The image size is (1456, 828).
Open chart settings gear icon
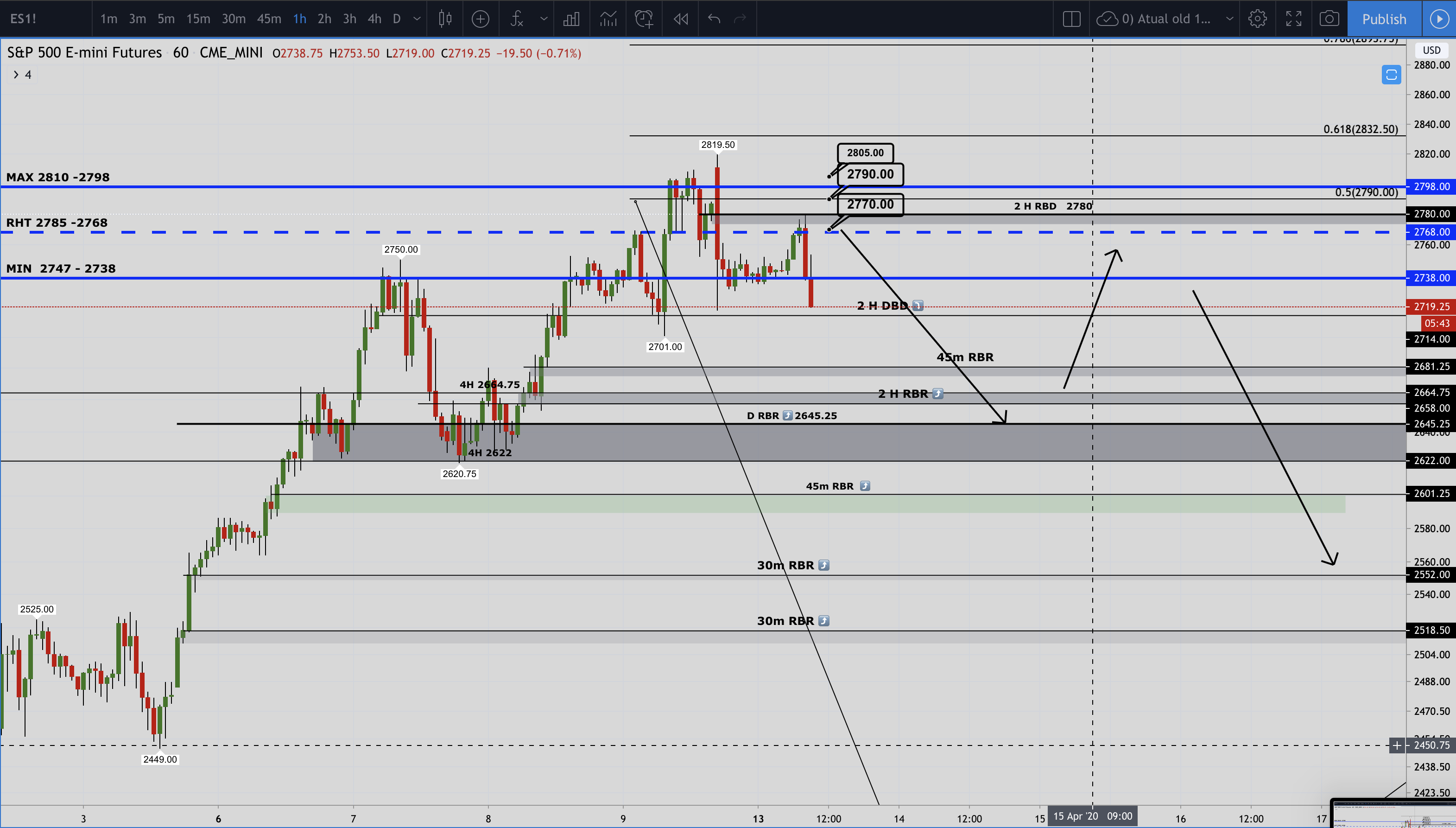[x=1257, y=19]
